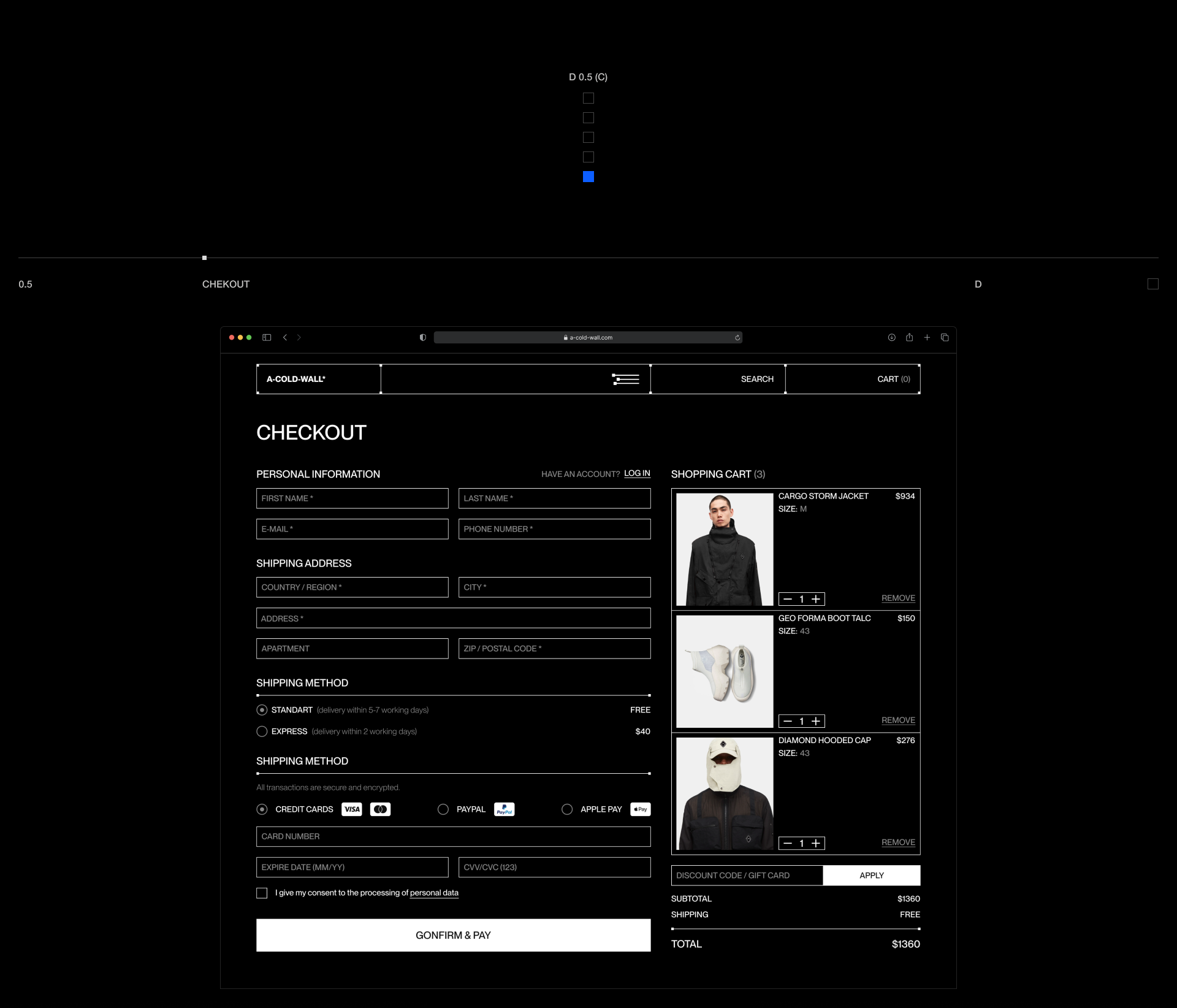Open the browser downloads icon
1177x1008 pixels.
tap(892, 337)
